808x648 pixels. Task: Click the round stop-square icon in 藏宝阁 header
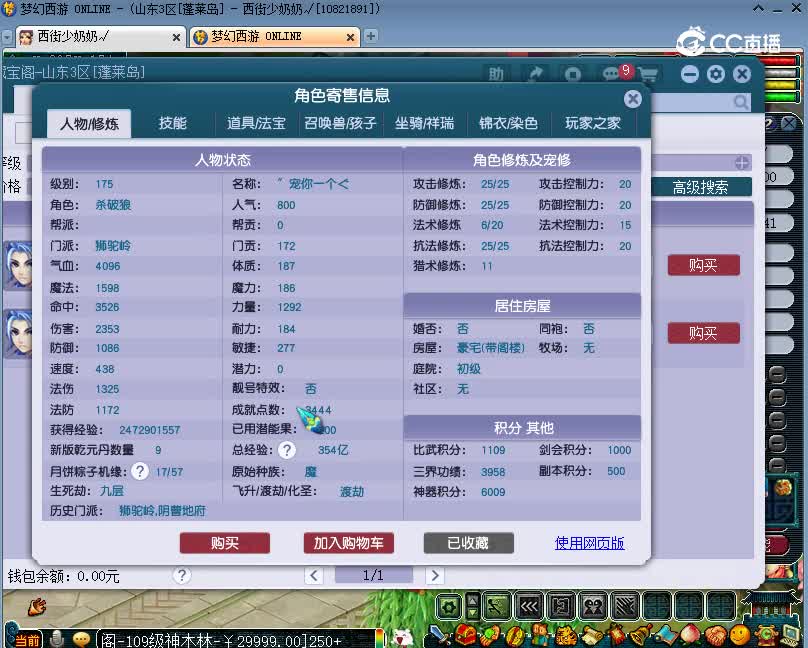click(573, 75)
